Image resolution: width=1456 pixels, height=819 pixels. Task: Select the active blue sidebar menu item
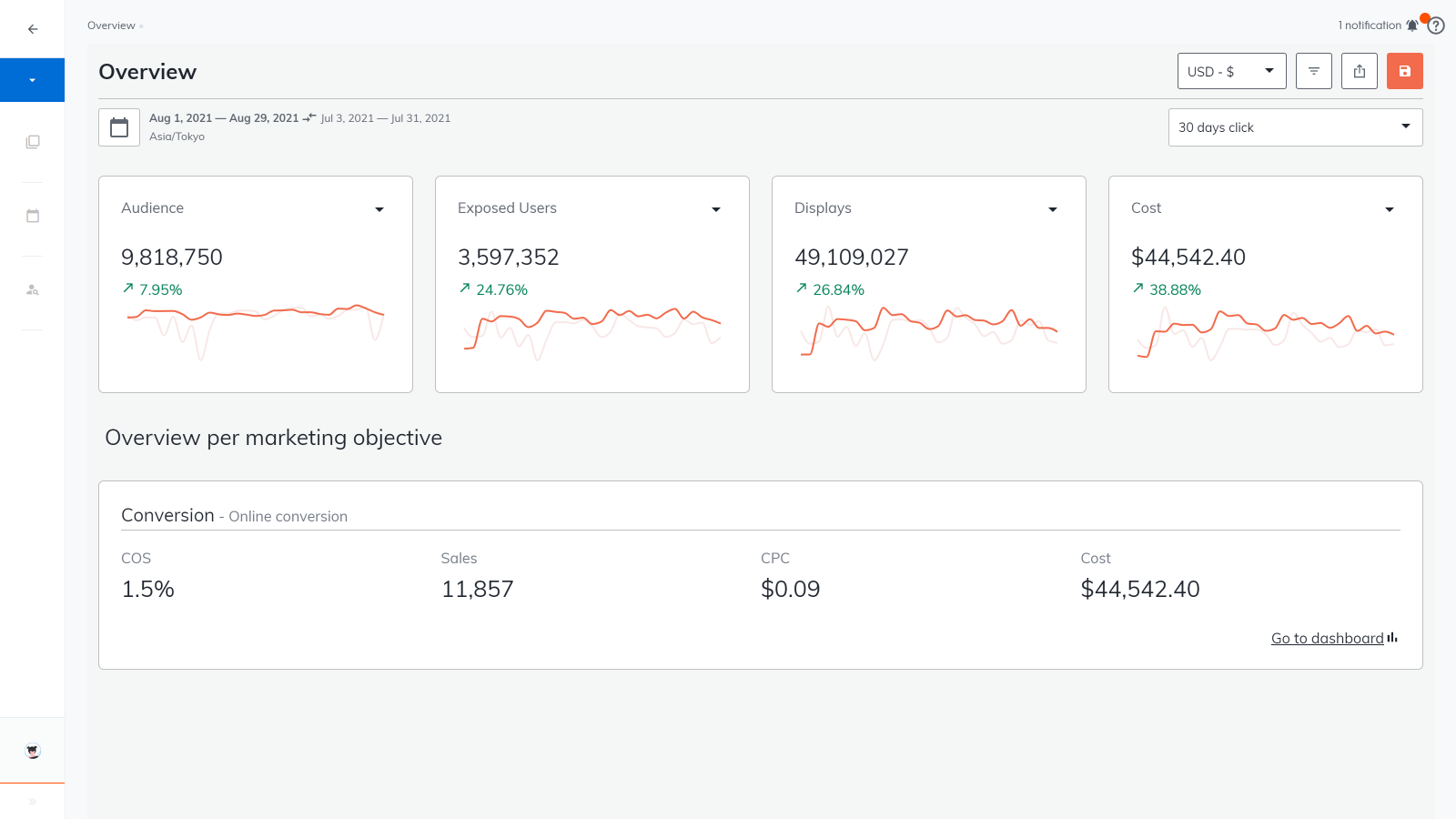tap(33, 80)
